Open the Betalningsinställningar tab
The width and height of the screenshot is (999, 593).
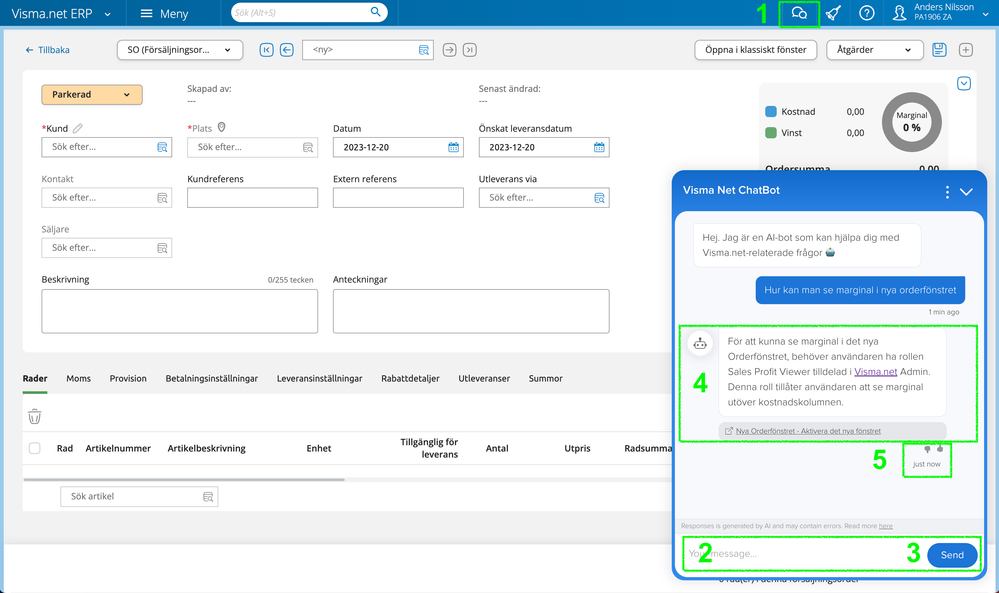(x=212, y=378)
